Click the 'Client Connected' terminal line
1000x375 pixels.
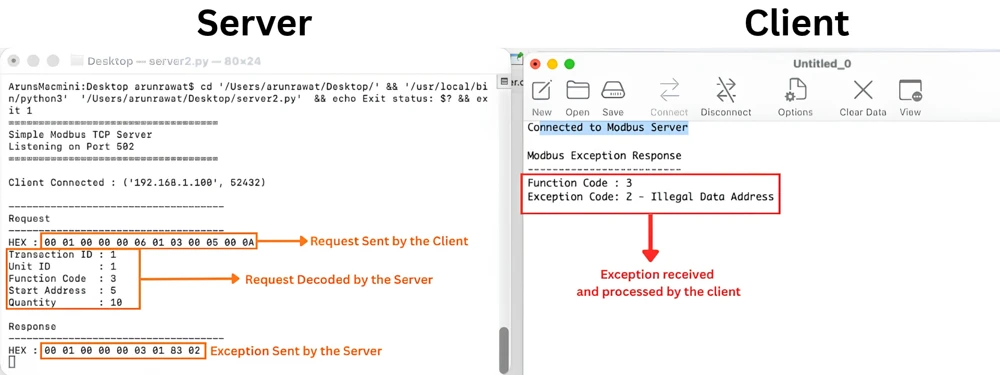136,182
